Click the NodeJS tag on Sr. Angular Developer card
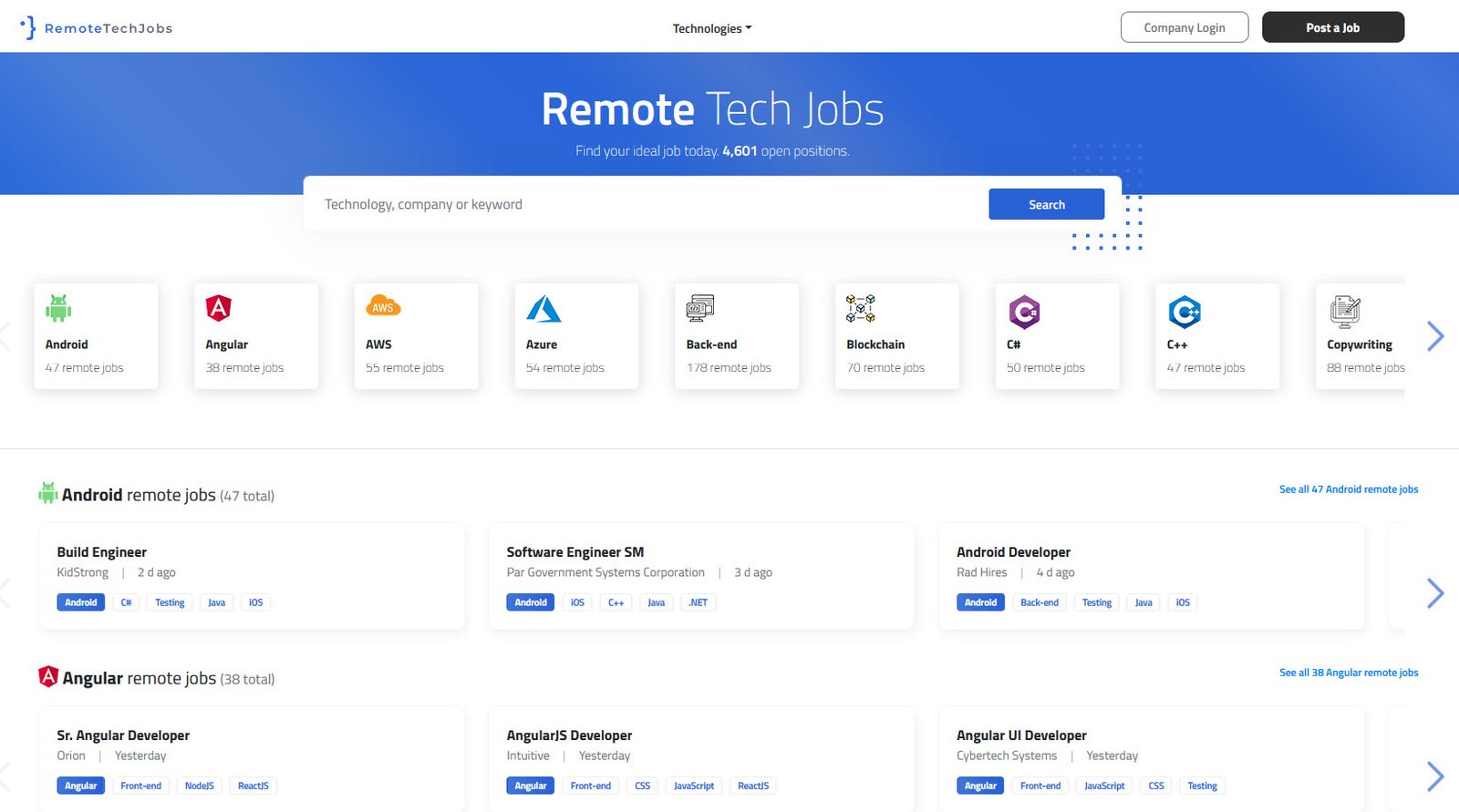The width and height of the screenshot is (1459, 812). pyautogui.click(x=199, y=786)
